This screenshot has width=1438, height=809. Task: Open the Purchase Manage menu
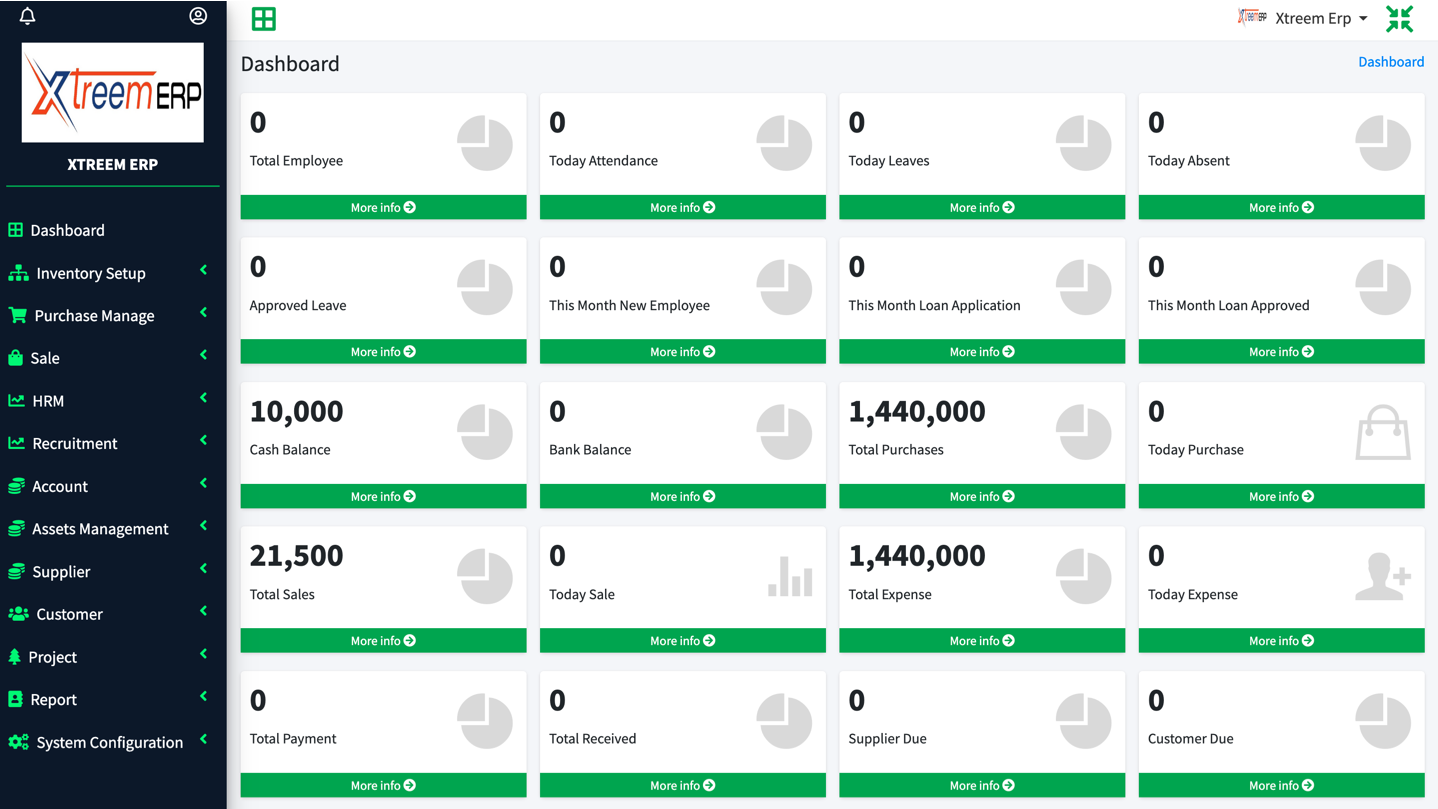pos(94,316)
